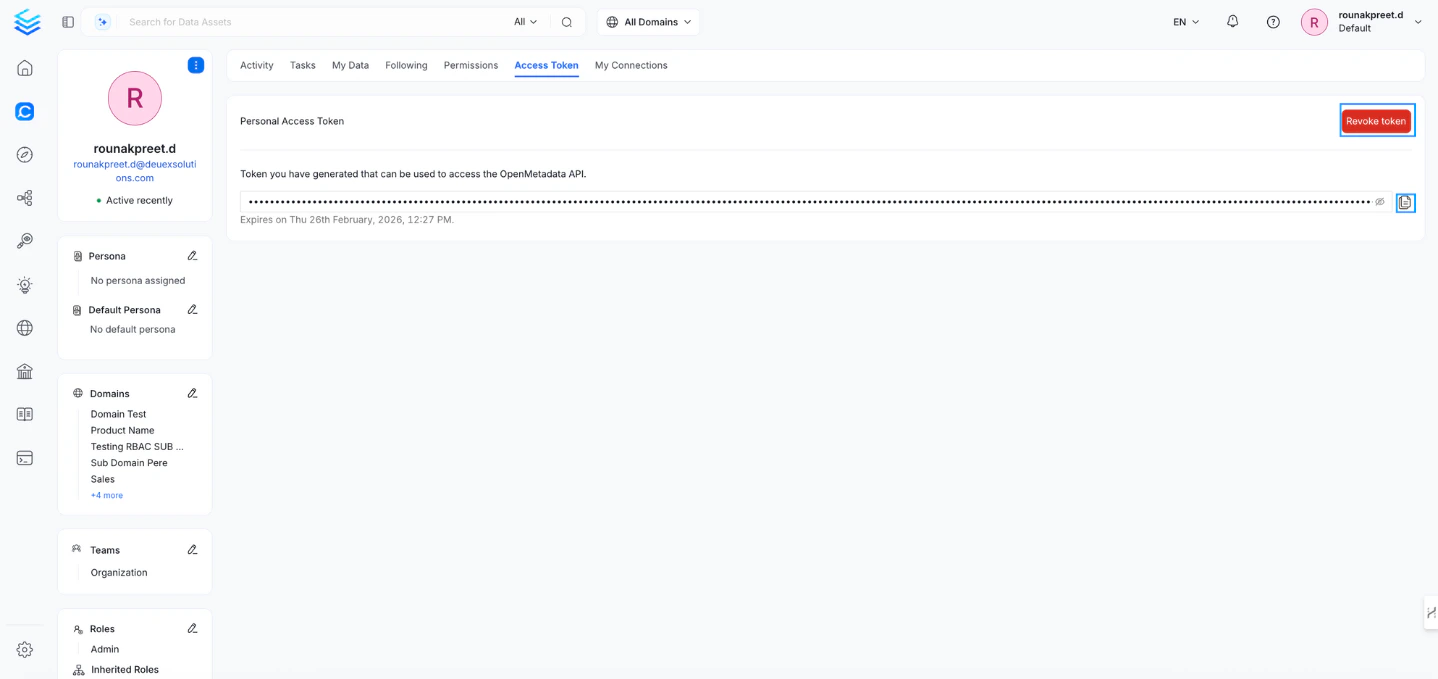Click the Admin role

point(105,649)
